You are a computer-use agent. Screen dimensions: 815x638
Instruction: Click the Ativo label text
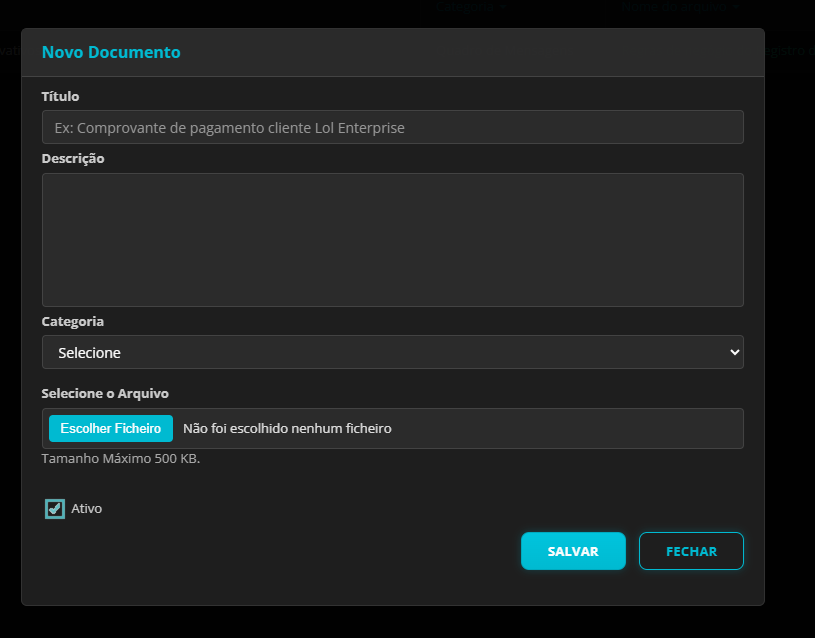tap(86, 508)
